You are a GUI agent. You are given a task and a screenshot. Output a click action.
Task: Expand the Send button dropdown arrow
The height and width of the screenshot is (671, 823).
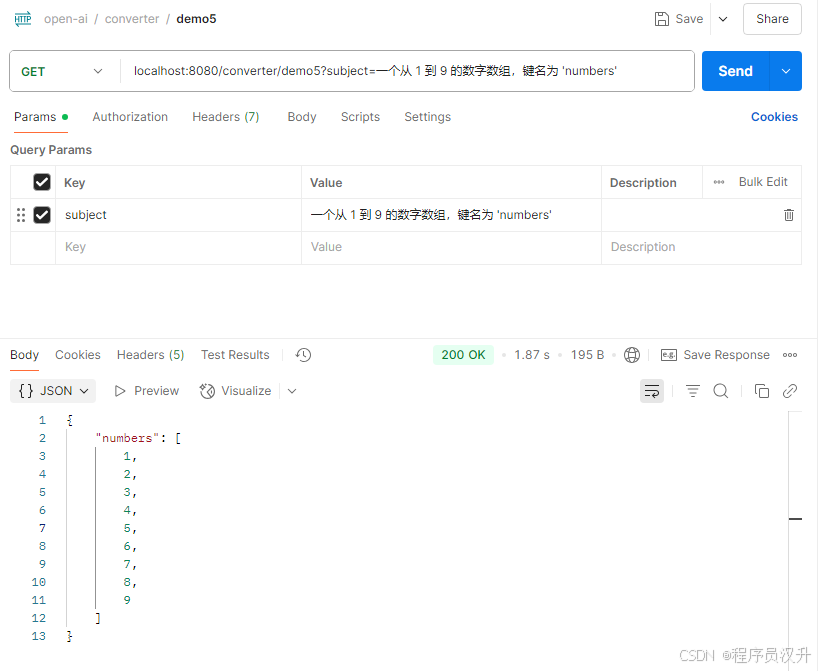click(784, 71)
